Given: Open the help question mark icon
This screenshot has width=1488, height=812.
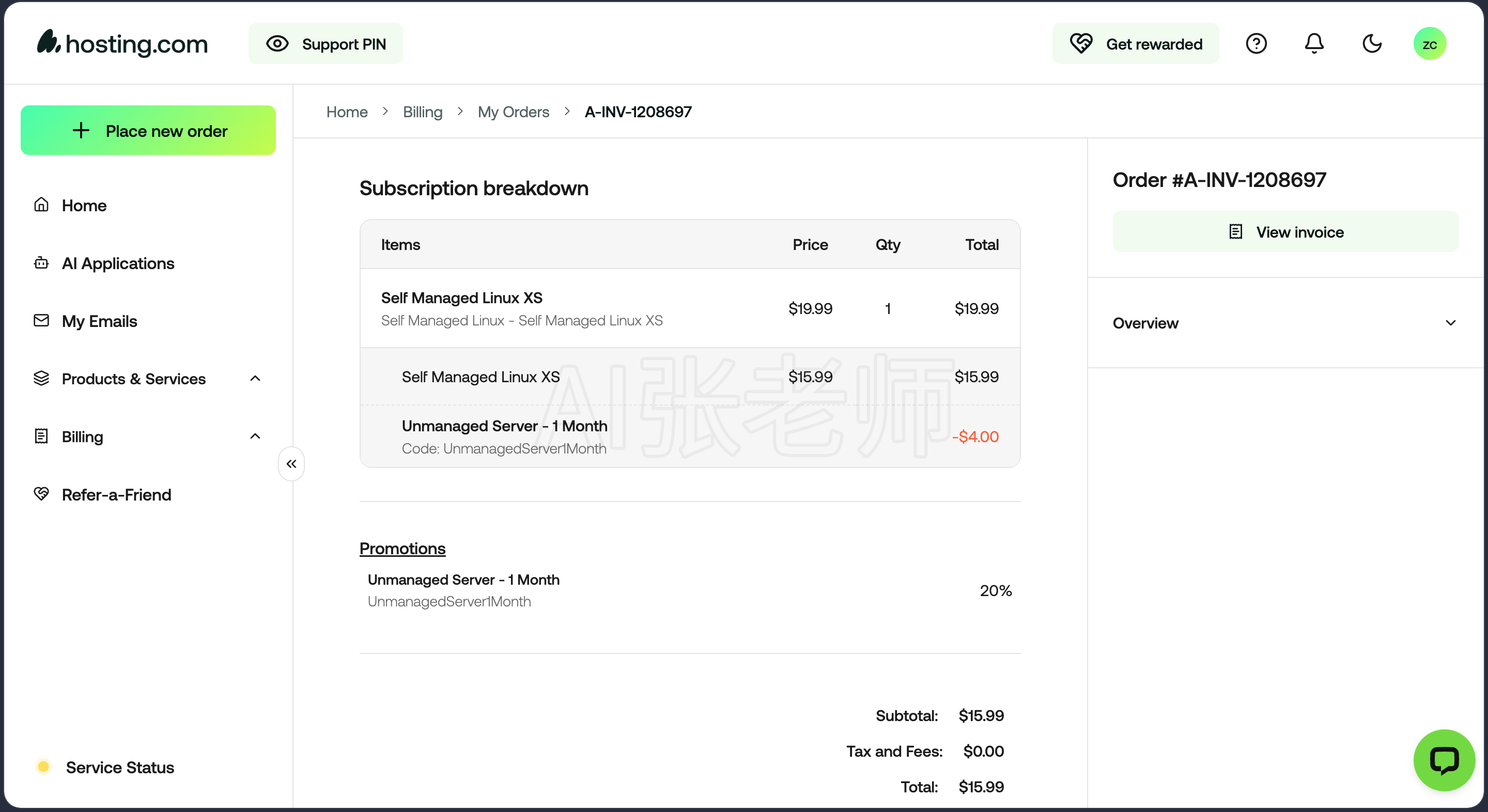Looking at the screenshot, I should coord(1256,43).
